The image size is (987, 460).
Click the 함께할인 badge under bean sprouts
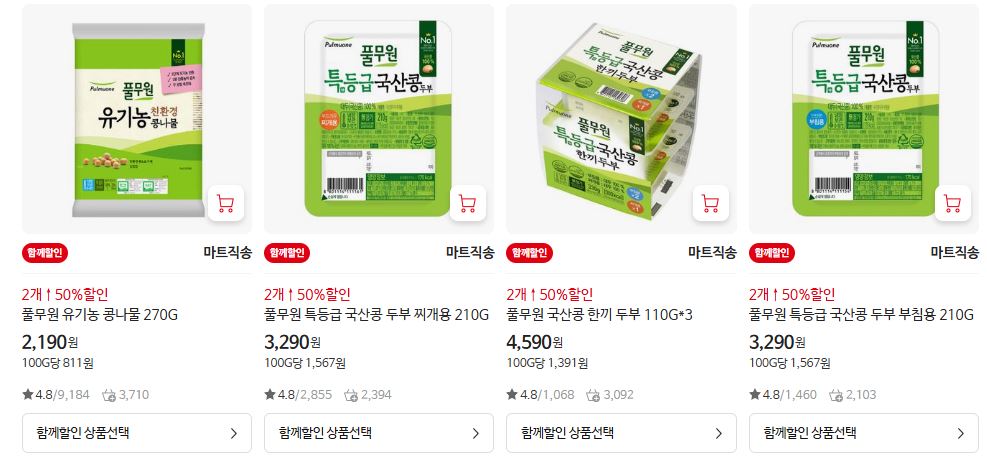click(45, 253)
